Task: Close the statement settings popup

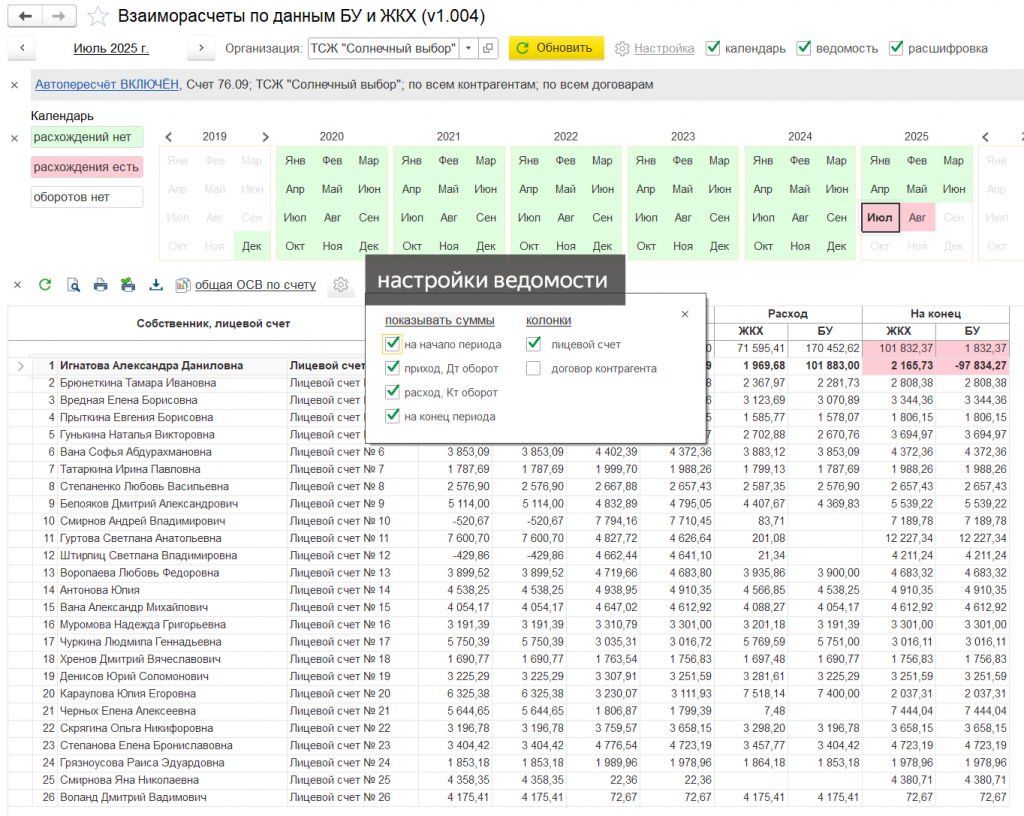Action: [685, 314]
